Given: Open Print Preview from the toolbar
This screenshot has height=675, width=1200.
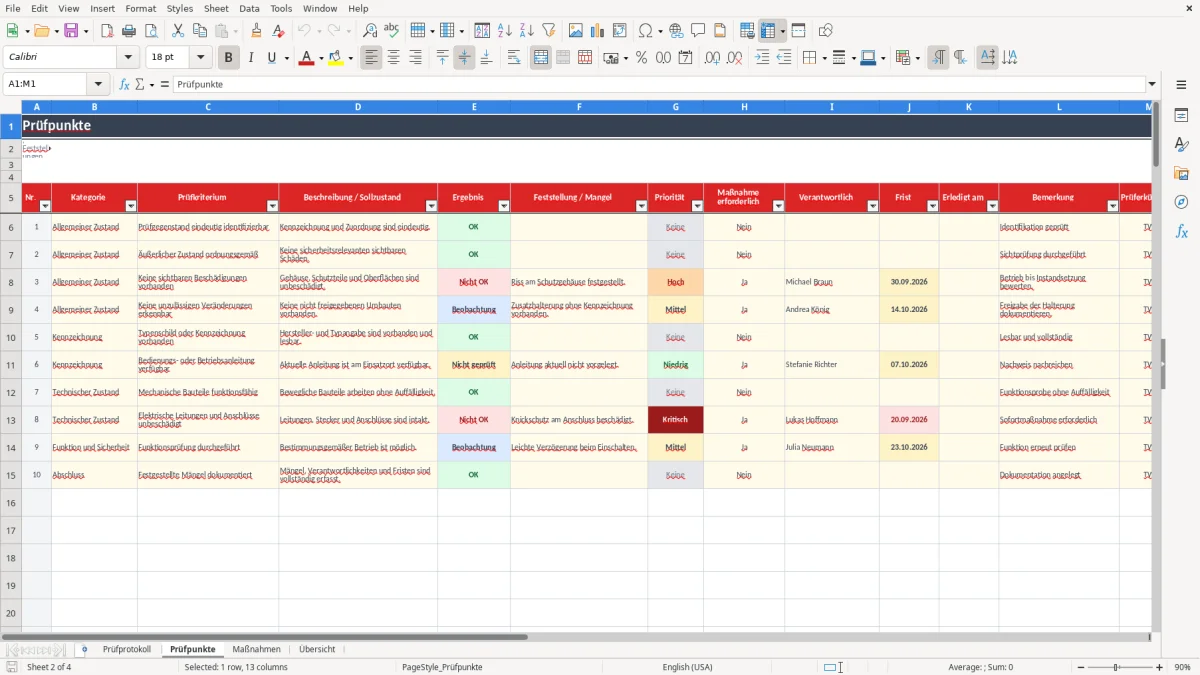Looking at the screenshot, I should tap(150, 31).
